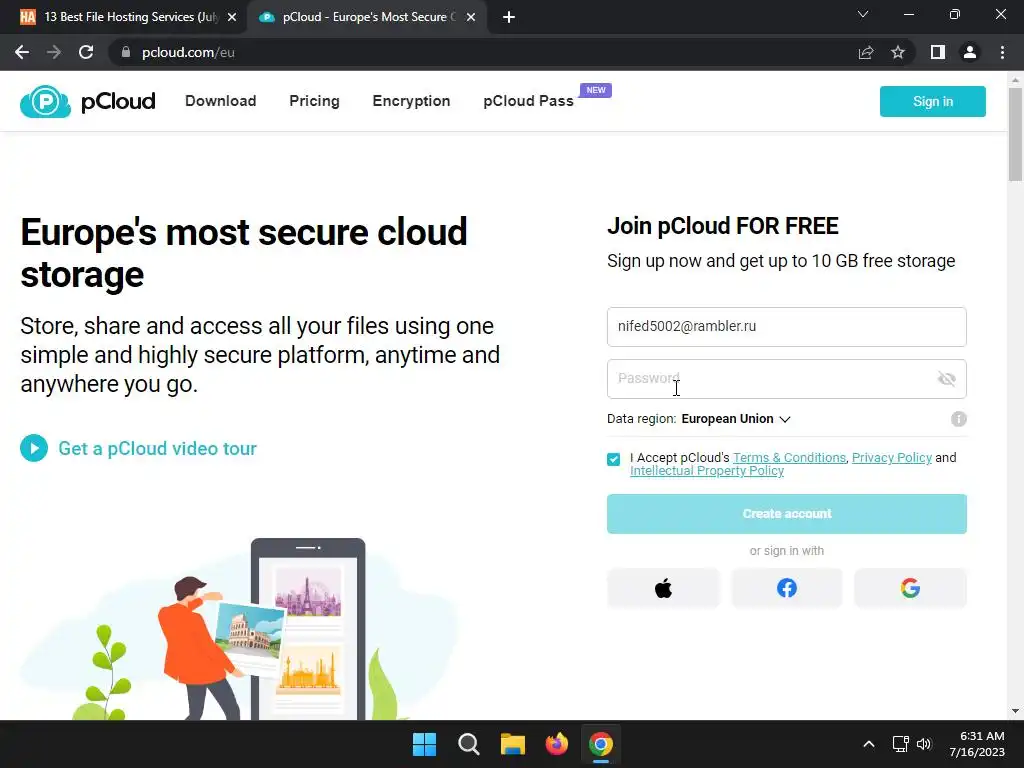Image resolution: width=1024 pixels, height=768 pixels.
Task: Click the scrollbar down arrow
Action: [1015, 711]
